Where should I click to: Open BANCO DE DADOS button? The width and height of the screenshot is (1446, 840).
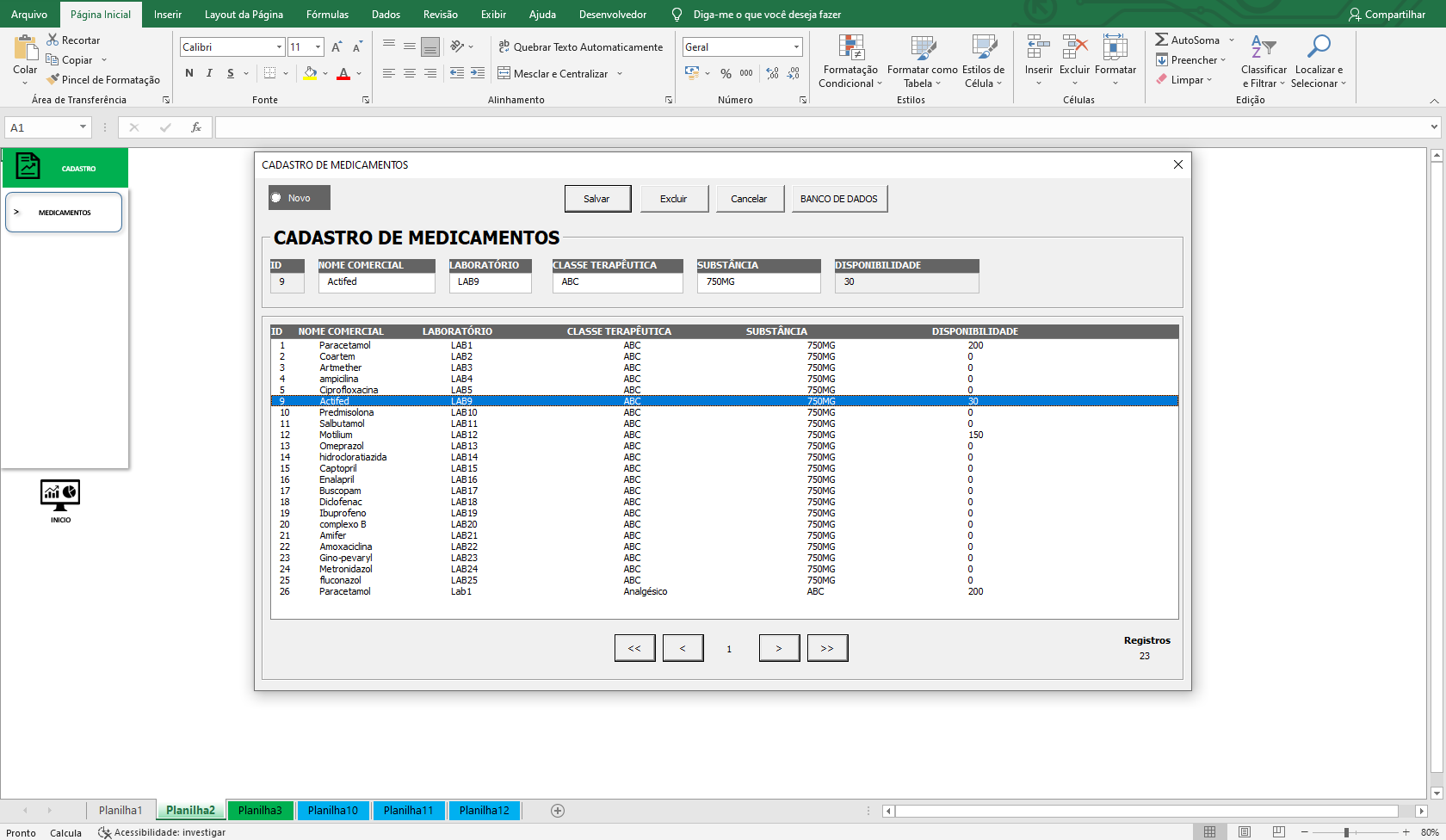[x=839, y=199]
